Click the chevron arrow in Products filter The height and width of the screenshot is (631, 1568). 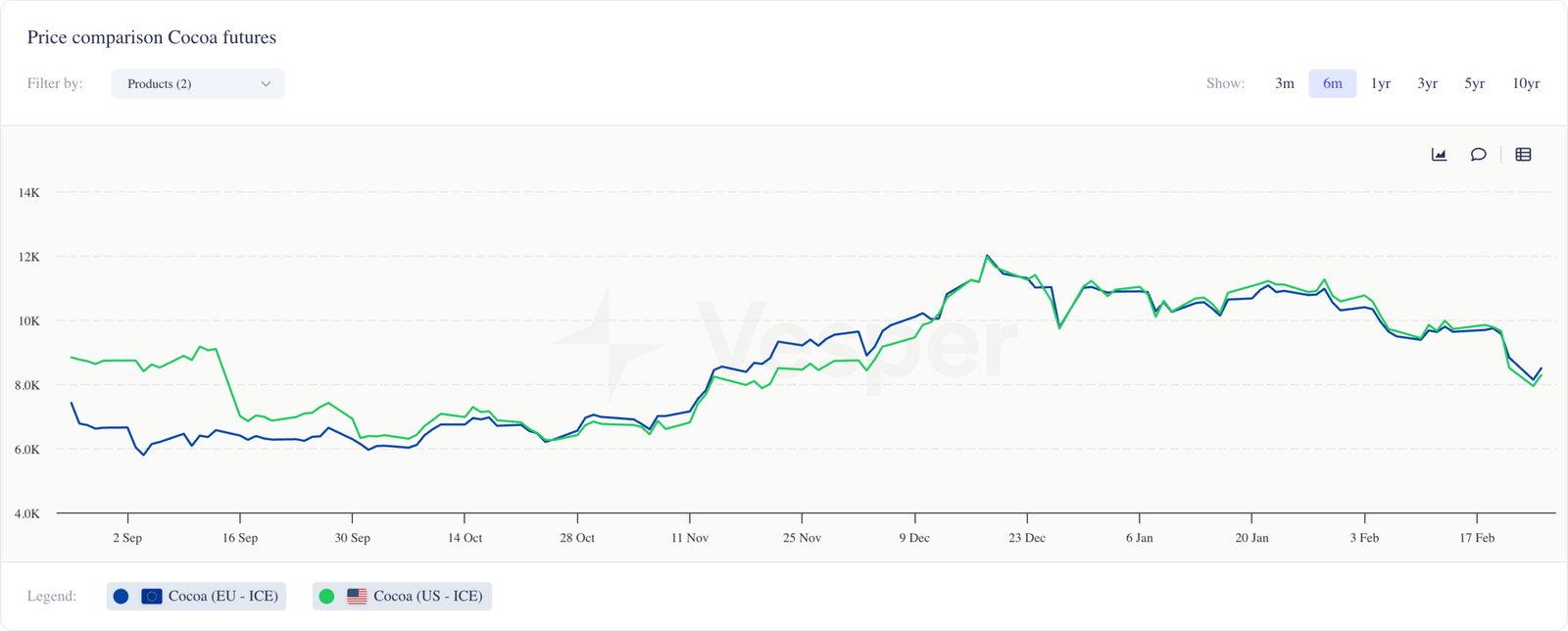266,84
